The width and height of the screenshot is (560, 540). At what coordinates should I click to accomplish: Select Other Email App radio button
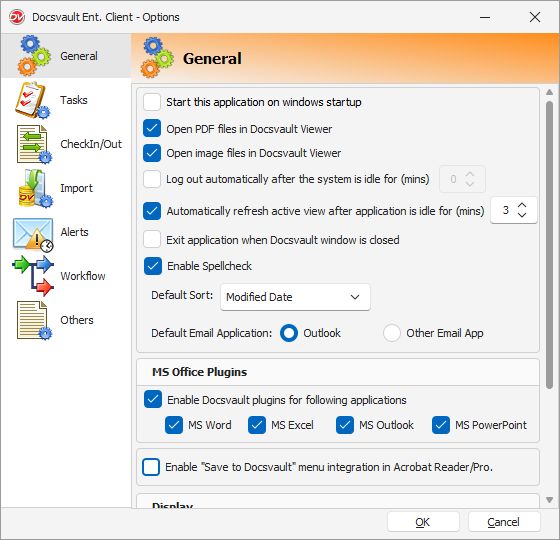pyautogui.click(x=392, y=333)
